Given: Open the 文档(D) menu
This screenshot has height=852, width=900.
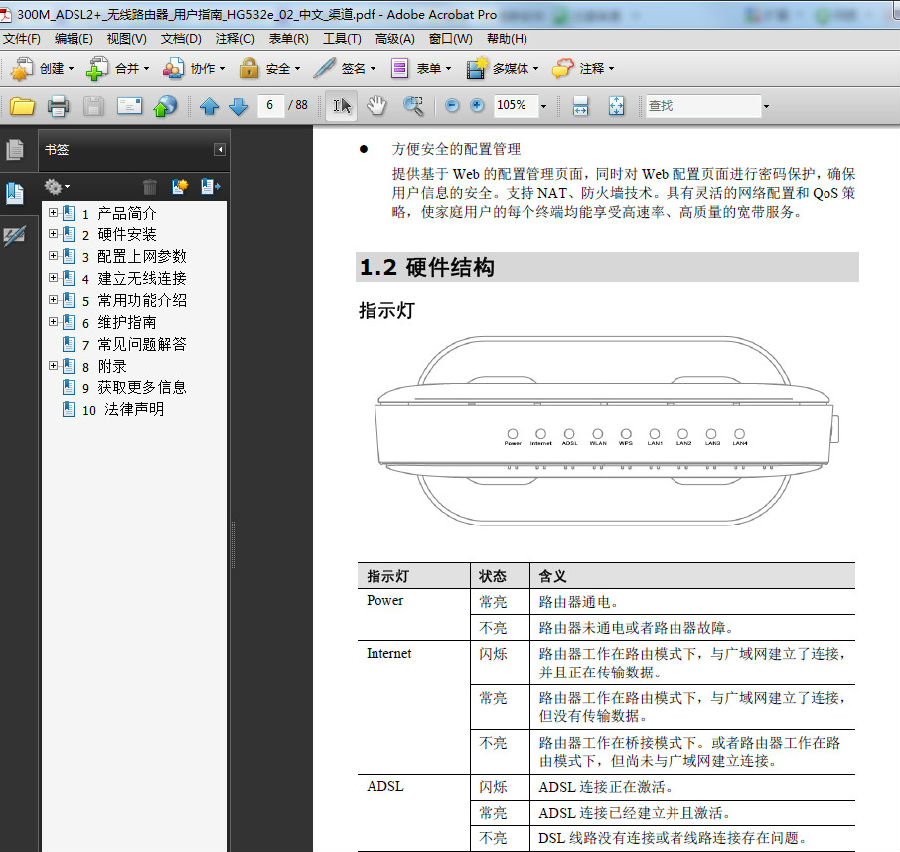Looking at the screenshot, I should click(x=181, y=39).
